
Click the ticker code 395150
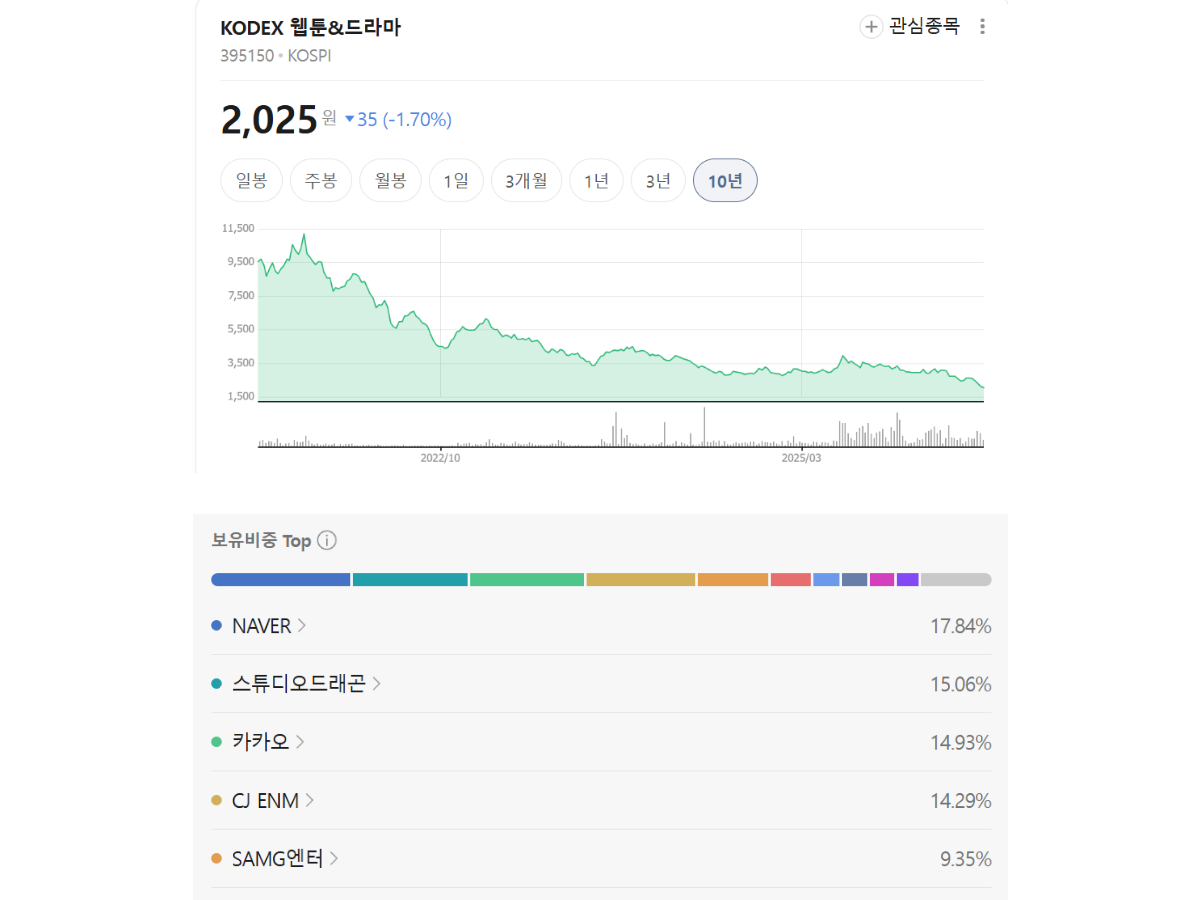(247, 56)
